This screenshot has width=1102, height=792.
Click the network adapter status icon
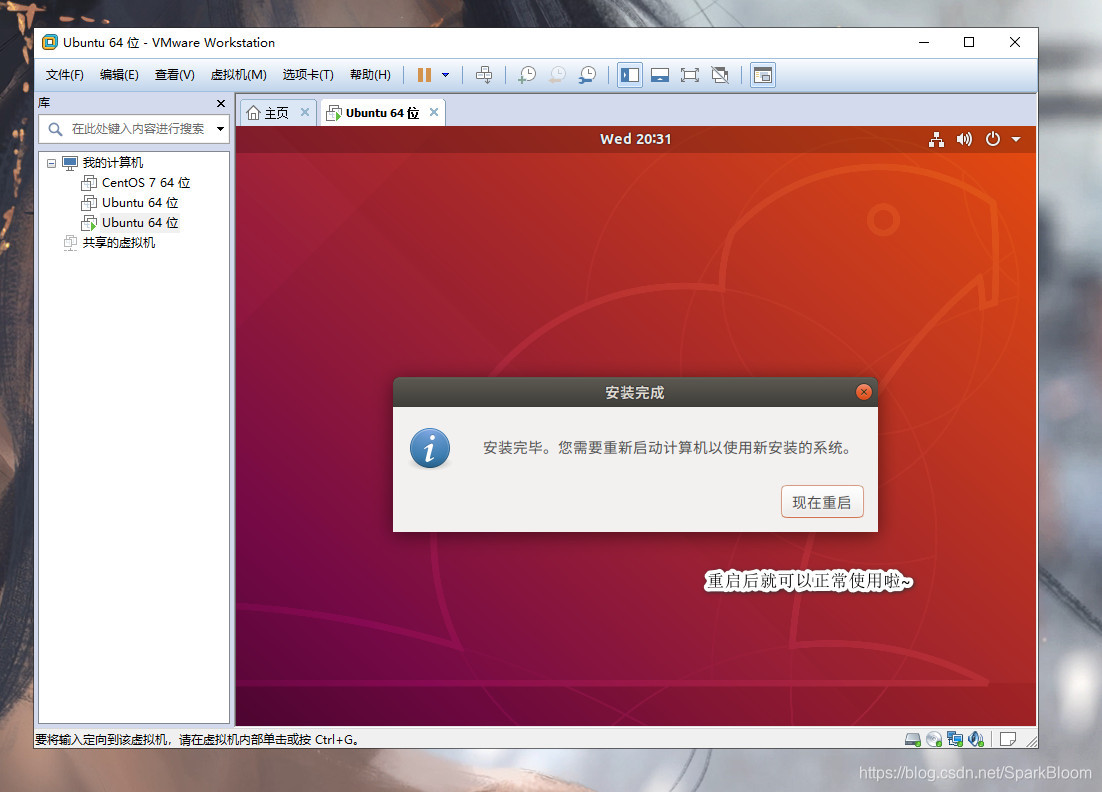point(954,739)
